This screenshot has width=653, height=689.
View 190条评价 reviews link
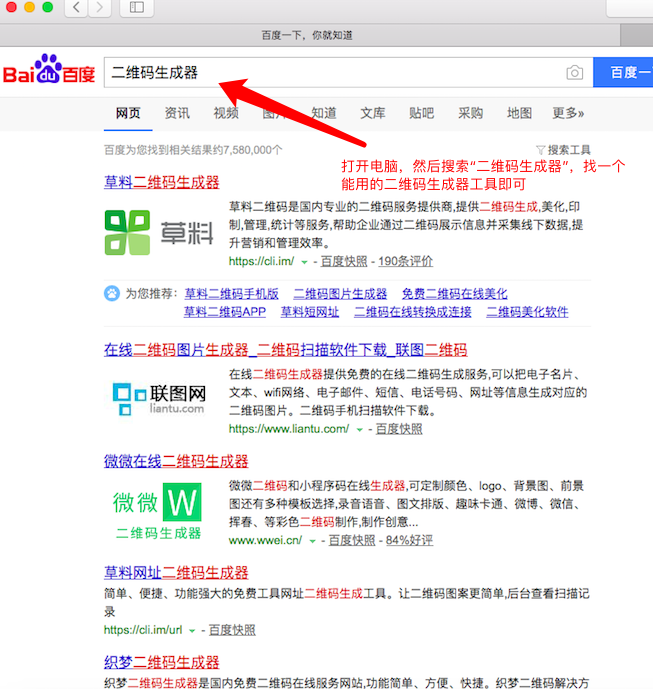406,261
